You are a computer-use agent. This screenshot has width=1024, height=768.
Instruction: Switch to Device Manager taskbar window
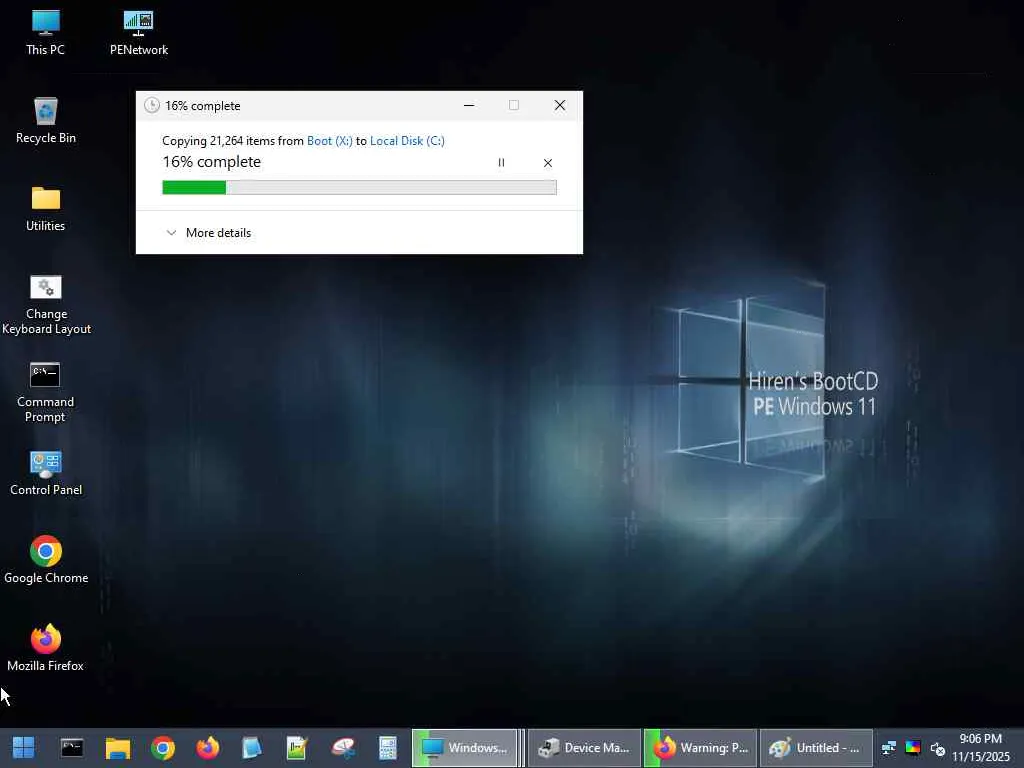[584, 748]
